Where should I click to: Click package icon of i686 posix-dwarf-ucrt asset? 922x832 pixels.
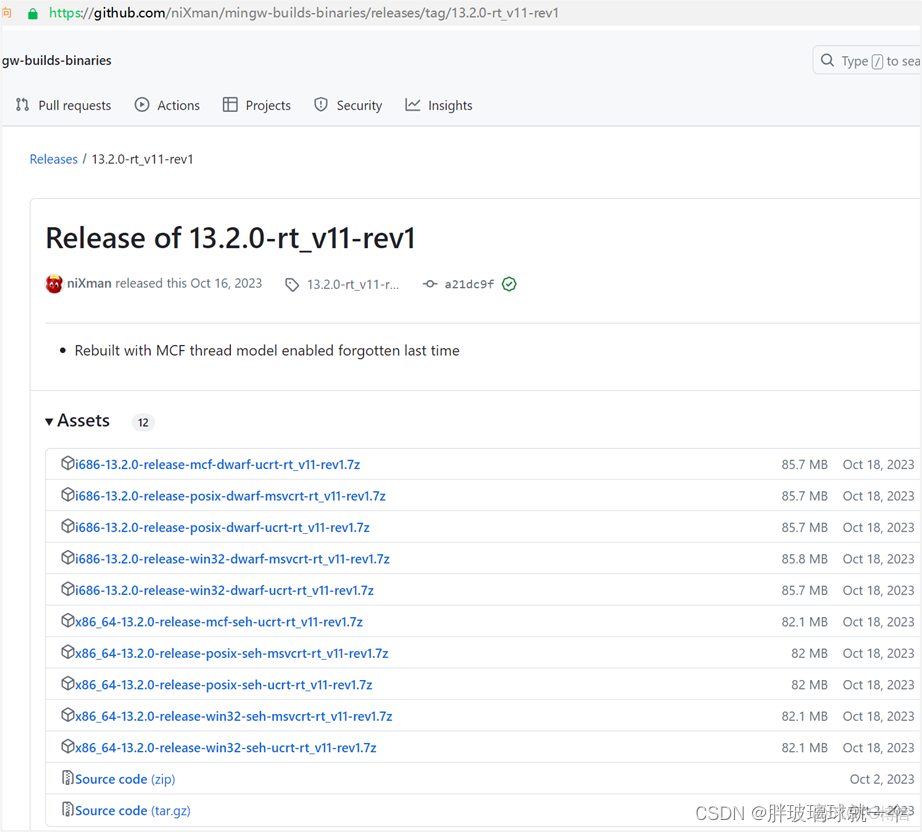coord(68,526)
